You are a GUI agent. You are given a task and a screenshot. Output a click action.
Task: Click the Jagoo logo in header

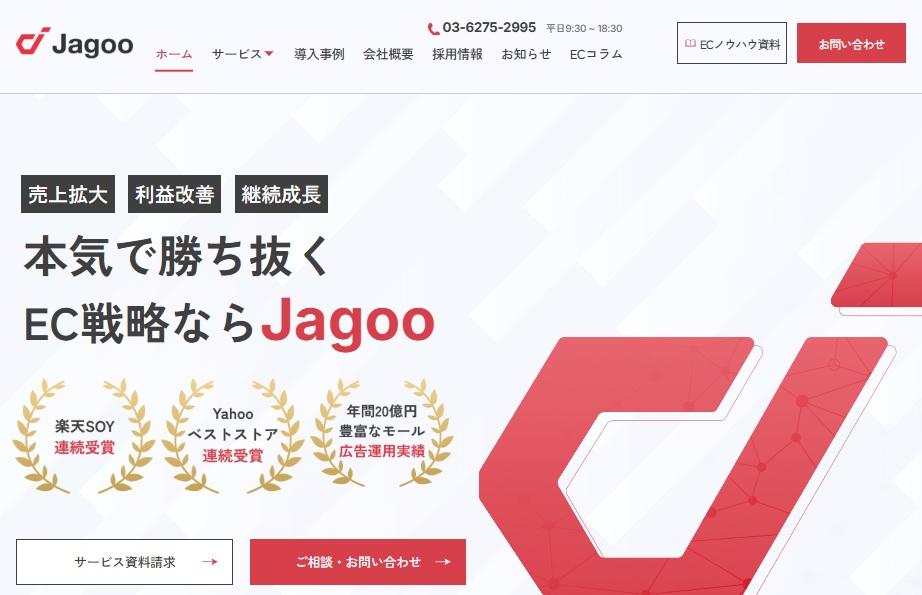(x=75, y=42)
